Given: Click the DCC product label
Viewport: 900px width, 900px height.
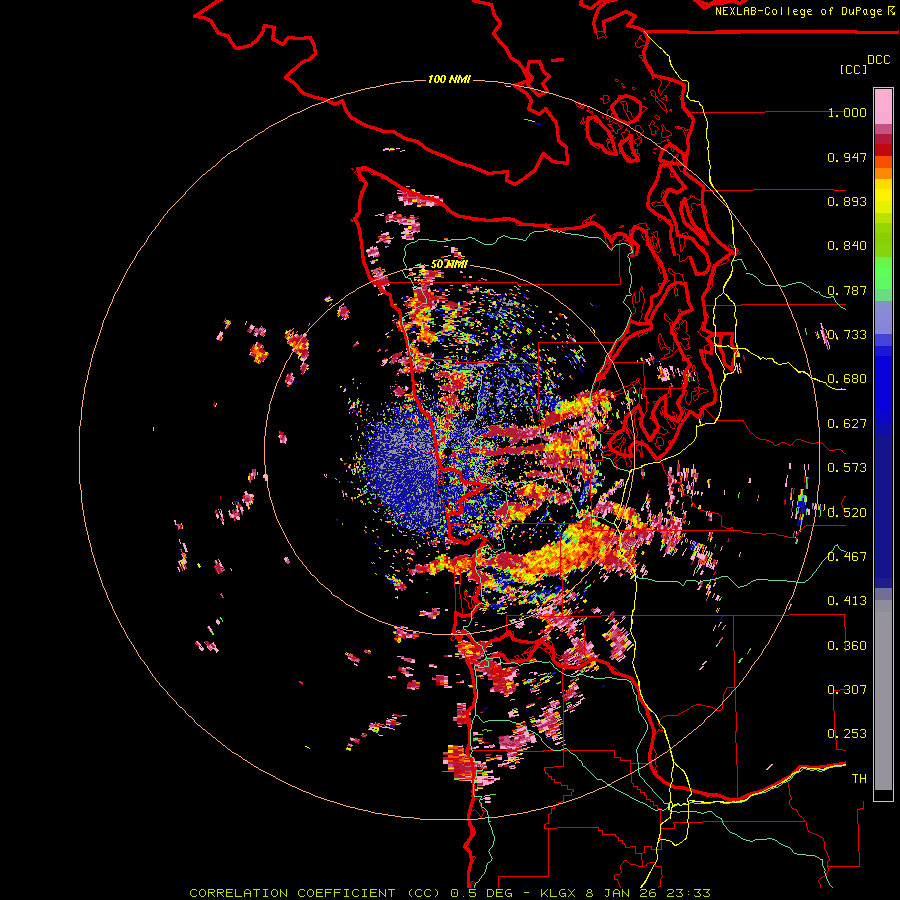Looking at the screenshot, I should (878, 60).
